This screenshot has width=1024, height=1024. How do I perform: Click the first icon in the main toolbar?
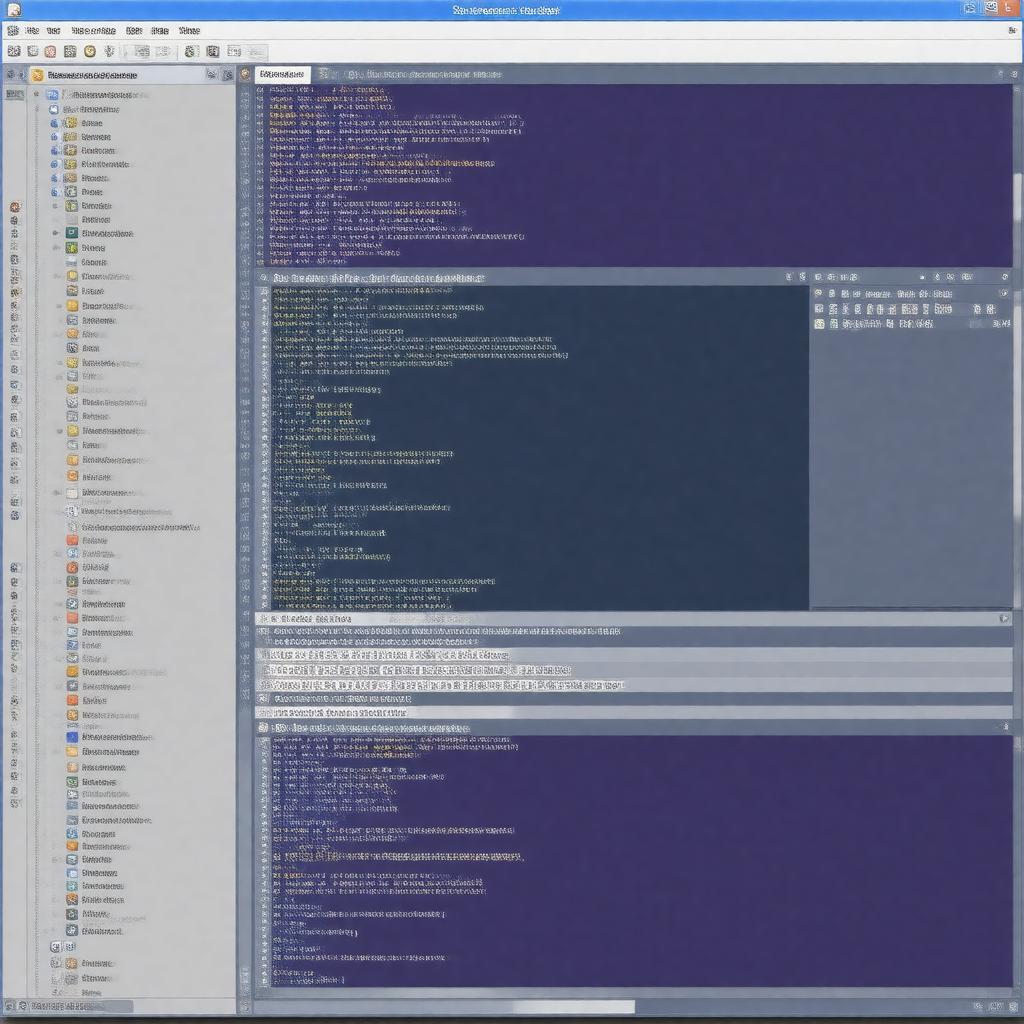(x=13, y=51)
